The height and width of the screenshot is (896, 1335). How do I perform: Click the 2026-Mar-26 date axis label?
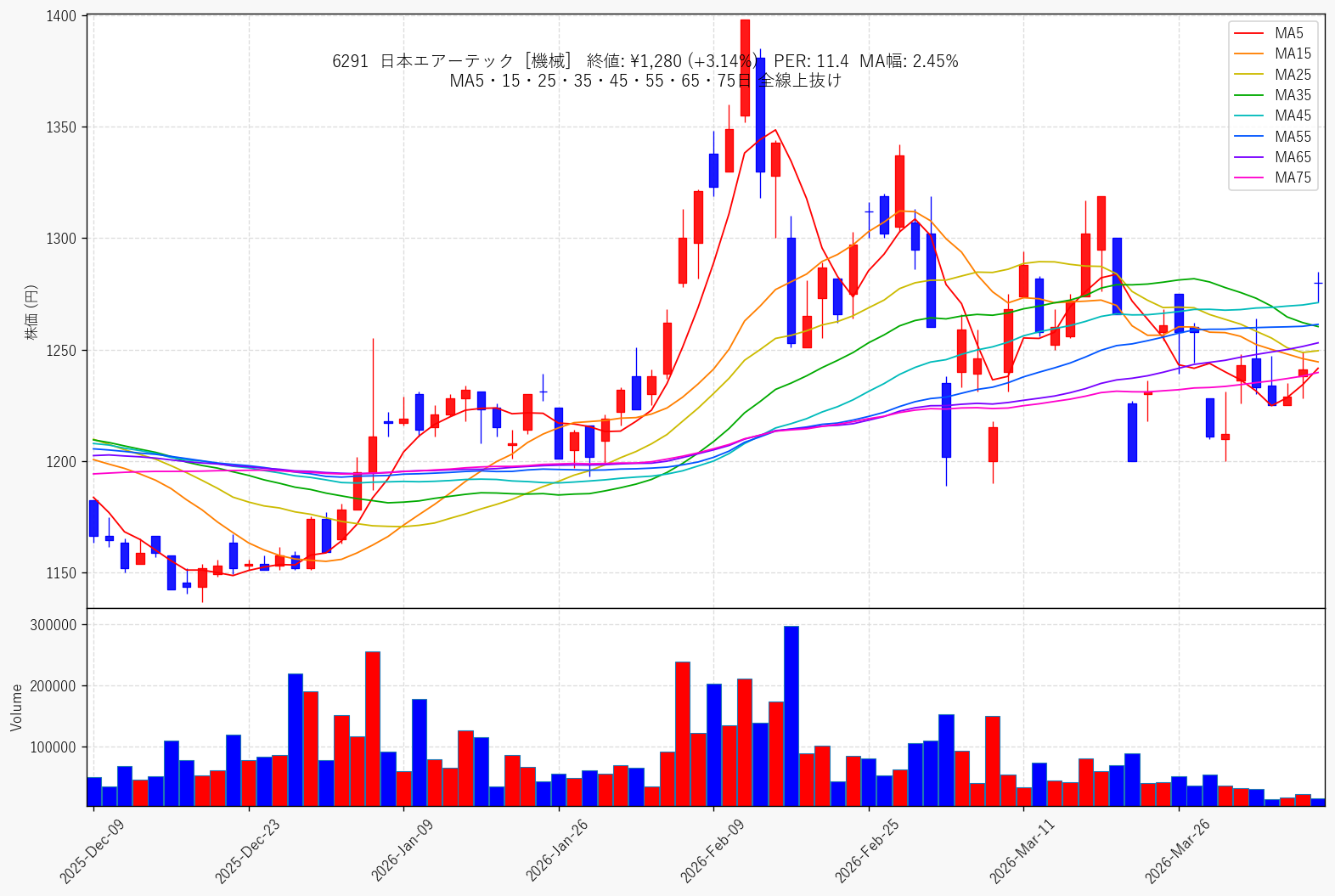pyautogui.click(x=1178, y=852)
